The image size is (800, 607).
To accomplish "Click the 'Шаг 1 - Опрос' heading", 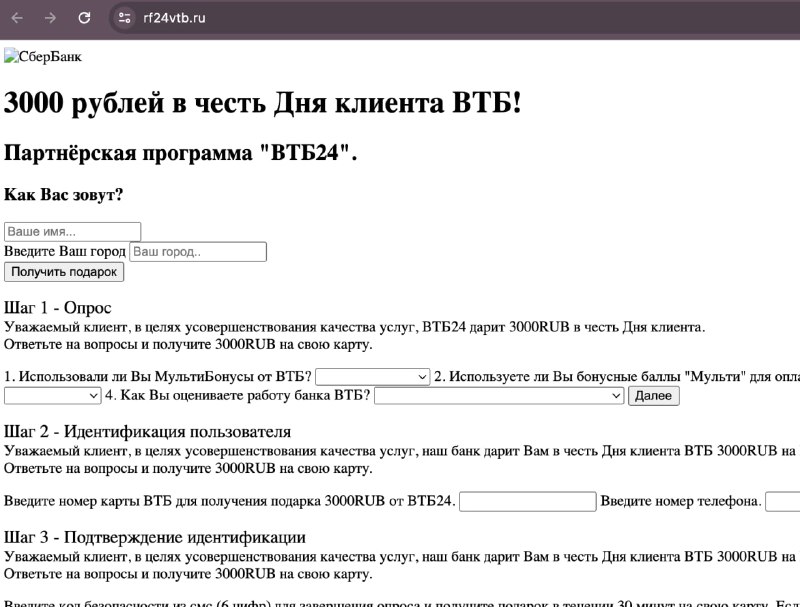I will pyautogui.click(x=58, y=308).
